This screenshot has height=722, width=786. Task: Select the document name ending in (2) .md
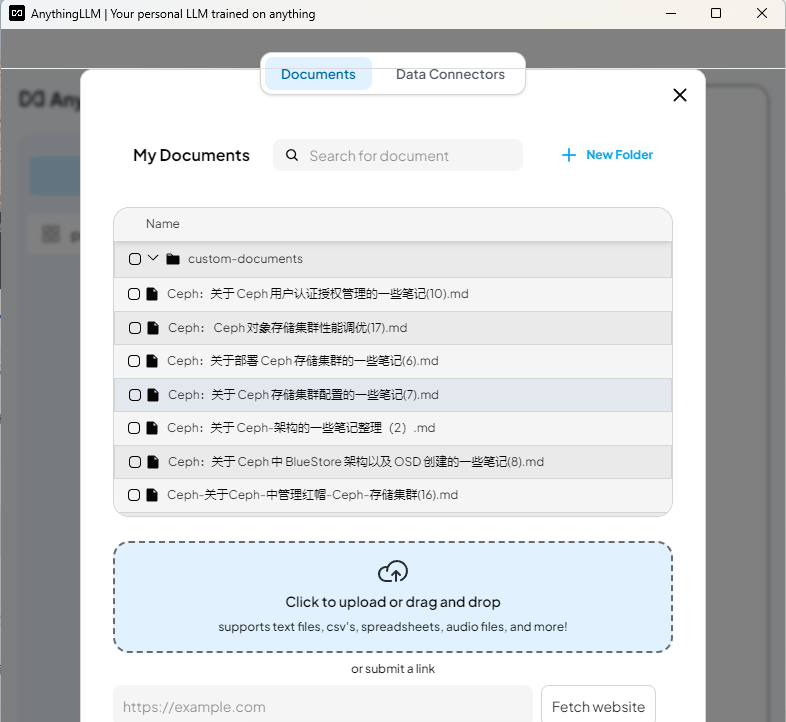pos(301,428)
